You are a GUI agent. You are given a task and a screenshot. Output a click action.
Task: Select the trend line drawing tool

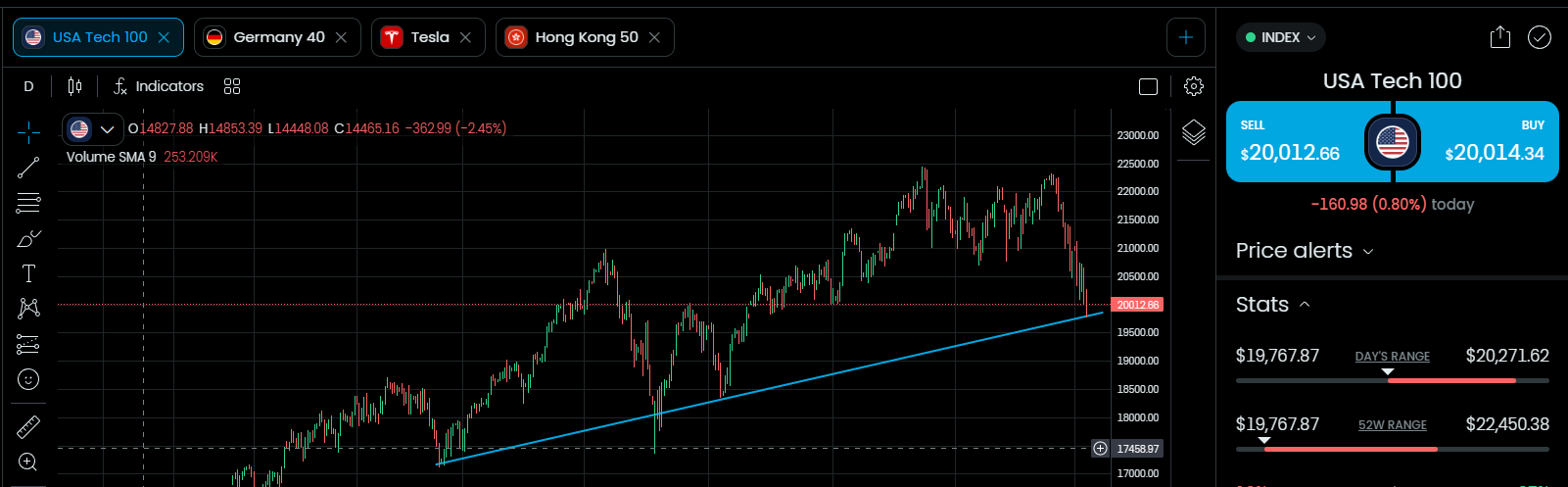28,168
